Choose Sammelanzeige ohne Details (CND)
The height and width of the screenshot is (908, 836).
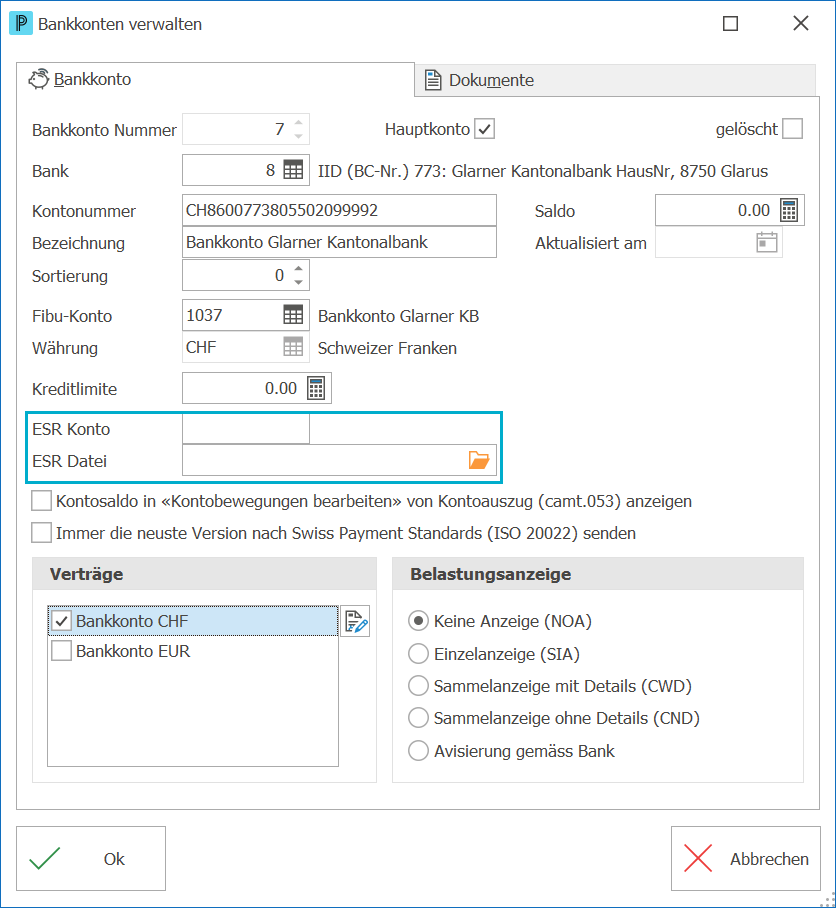click(x=419, y=718)
